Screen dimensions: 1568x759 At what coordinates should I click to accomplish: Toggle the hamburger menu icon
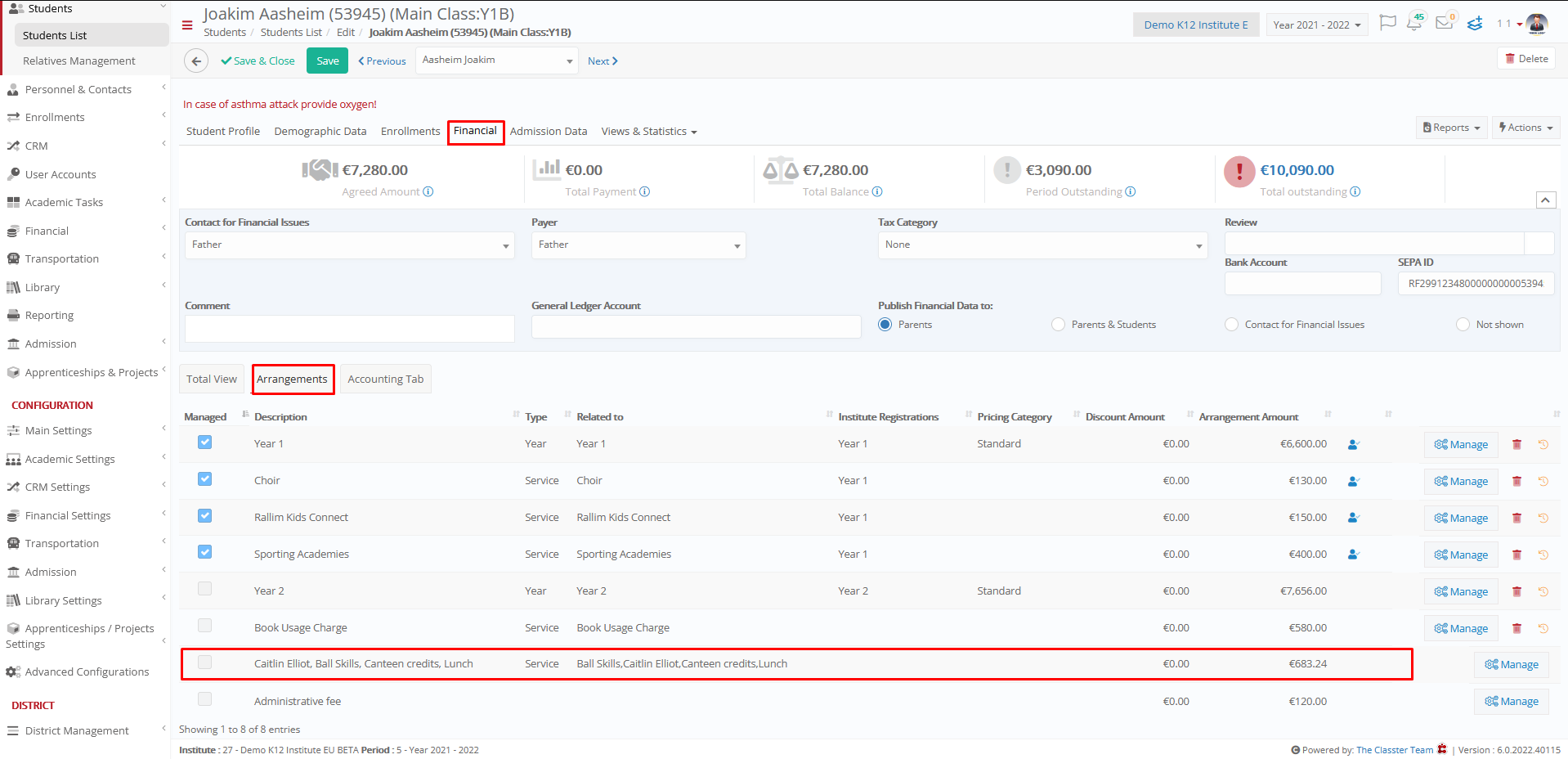coord(187,25)
